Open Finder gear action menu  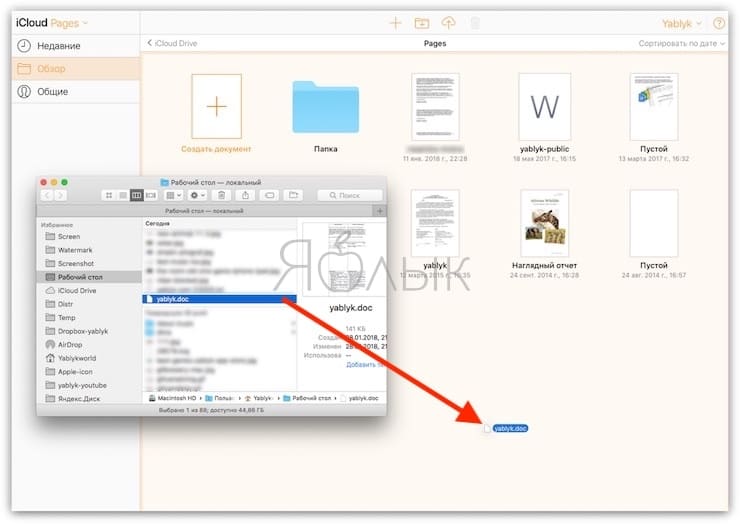(197, 195)
